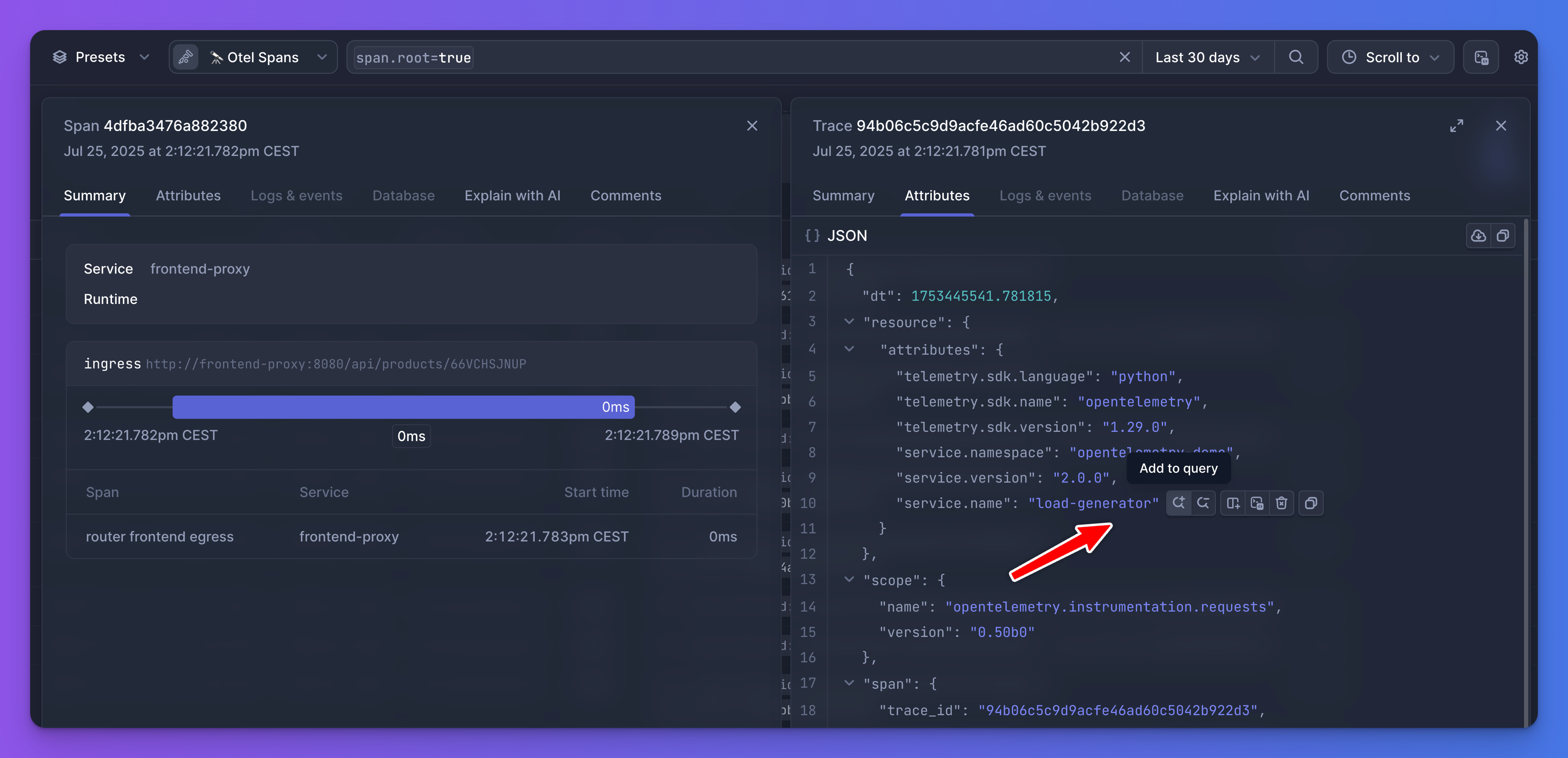The height and width of the screenshot is (758, 1568).
Task: Click the right diamond timeline marker
Action: pyautogui.click(x=735, y=407)
